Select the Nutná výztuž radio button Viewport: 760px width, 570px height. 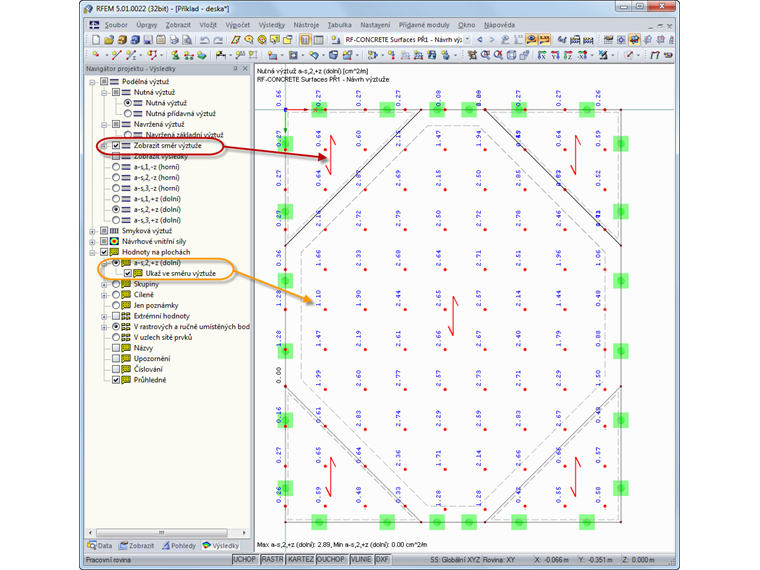pyautogui.click(x=127, y=103)
